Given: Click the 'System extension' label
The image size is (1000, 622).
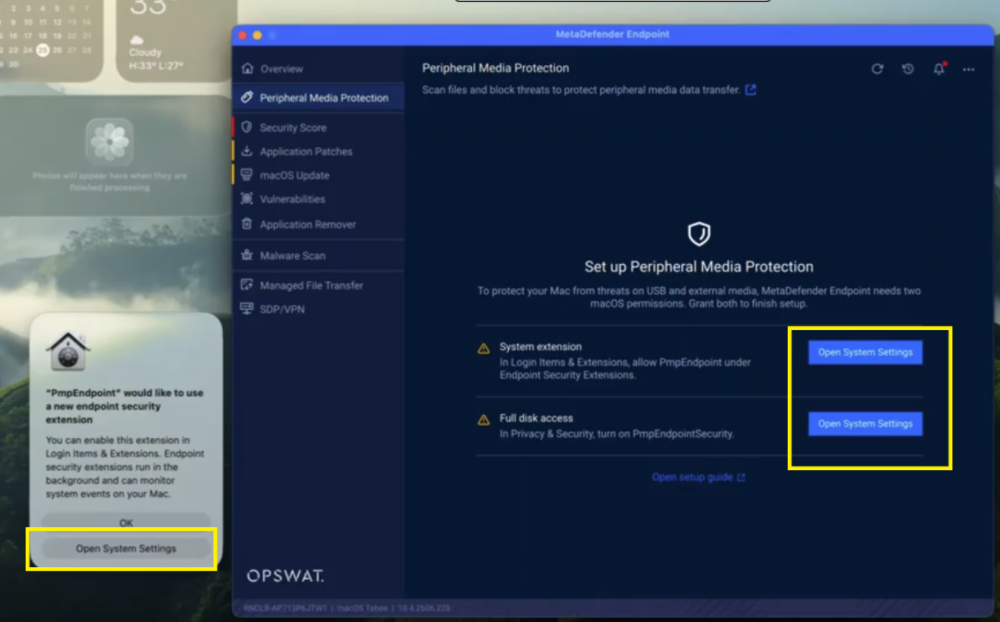Looking at the screenshot, I should pos(540,346).
